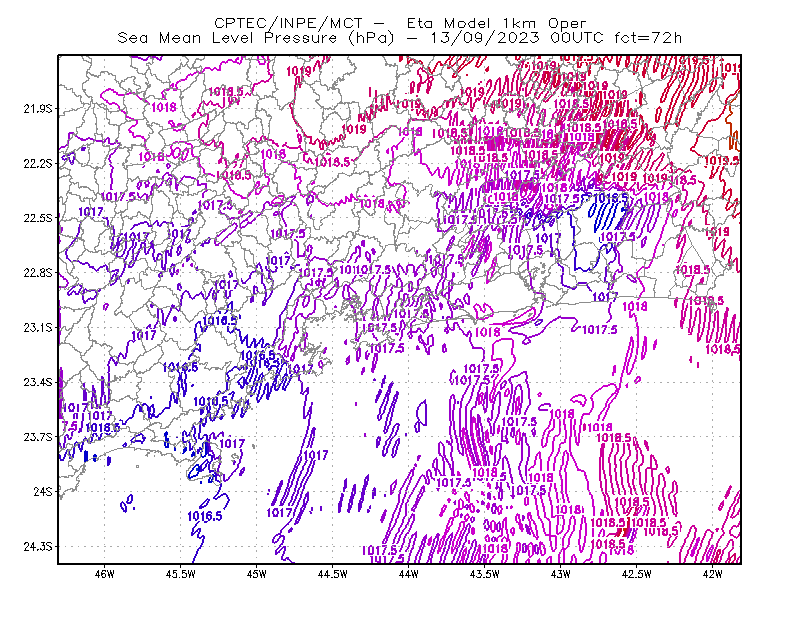800x618 pixels.
Task: Click the 22.5S latitude tick label
Action: click(38, 218)
